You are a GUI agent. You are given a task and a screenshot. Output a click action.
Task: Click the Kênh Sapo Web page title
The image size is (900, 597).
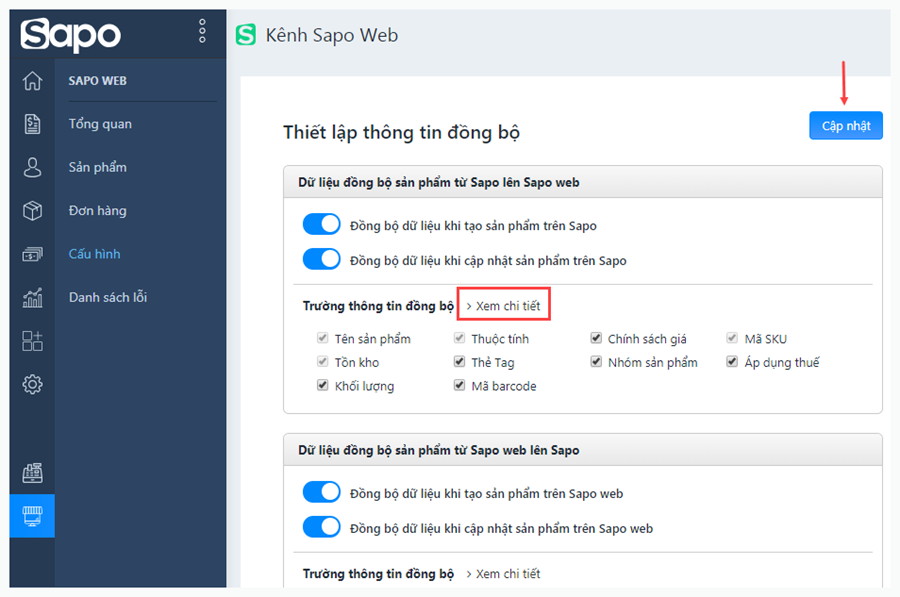tap(332, 36)
